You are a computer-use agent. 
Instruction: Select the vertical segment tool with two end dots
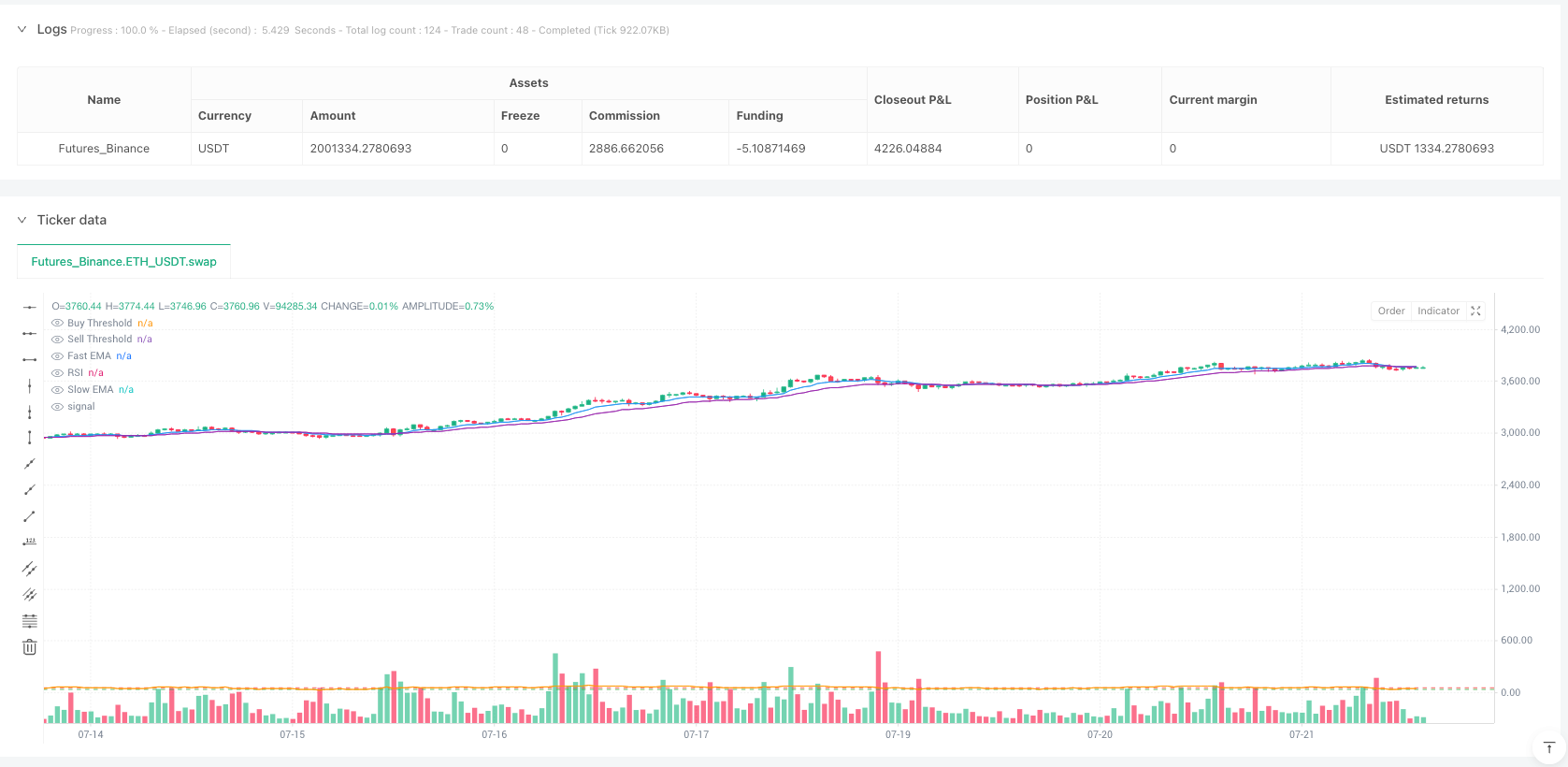(30, 438)
